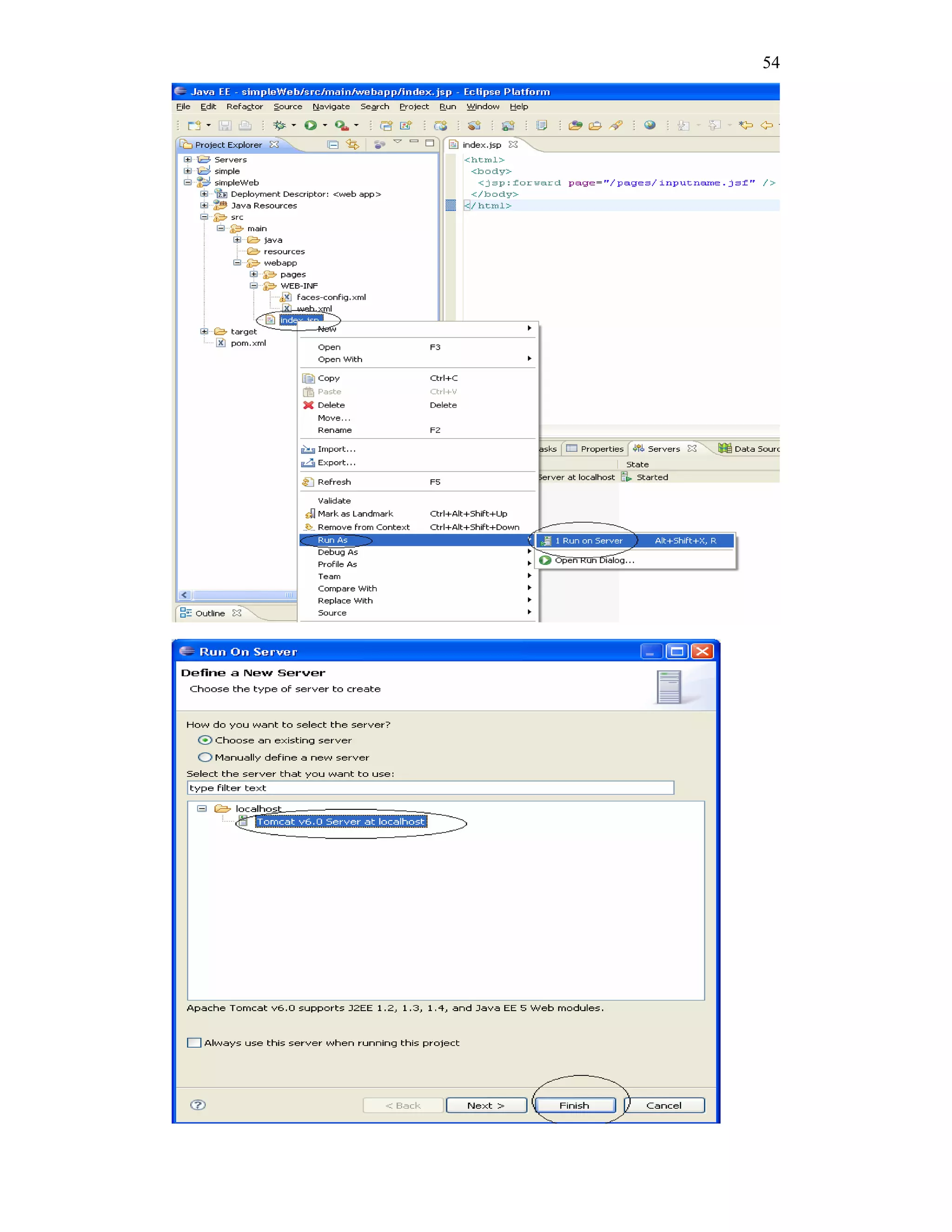Image resolution: width=952 pixels, height=1232 pixels.
Task: Close the Project Explorer tab
Action: tap(274, 145)
